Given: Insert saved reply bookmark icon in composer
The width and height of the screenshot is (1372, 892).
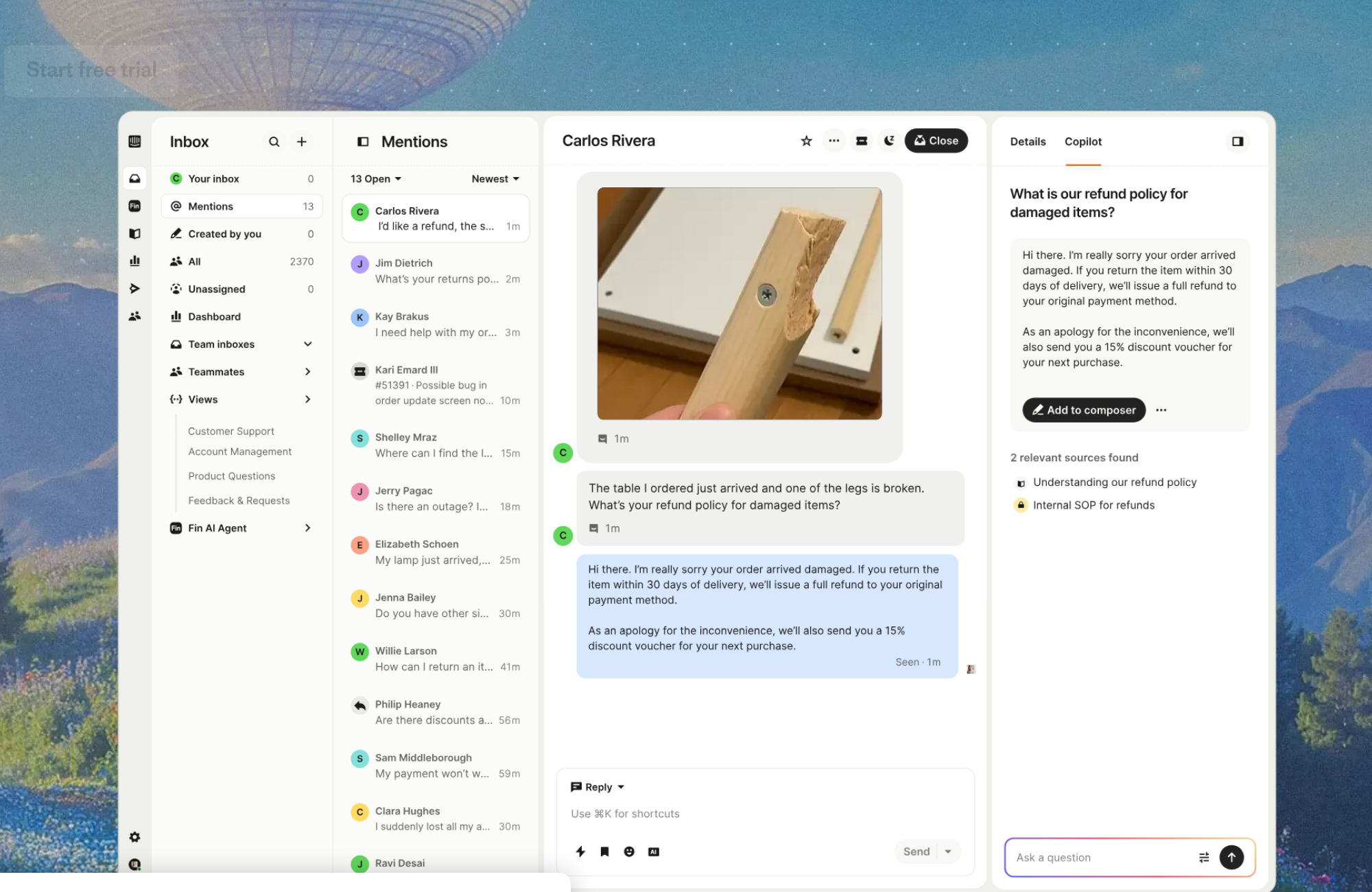Looking at the screenshot, I should click(604, 852).
